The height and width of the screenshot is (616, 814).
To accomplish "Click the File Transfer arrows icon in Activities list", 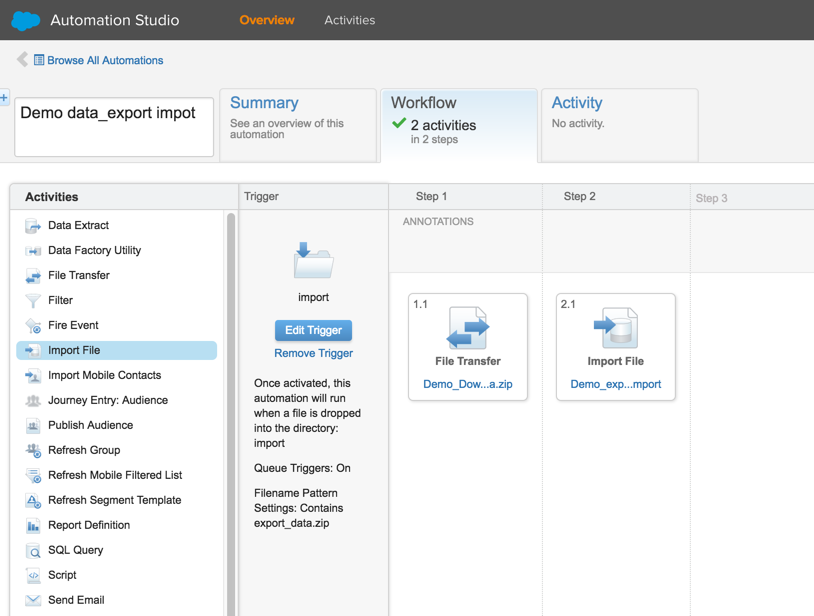I will click(x=33, y=276).
